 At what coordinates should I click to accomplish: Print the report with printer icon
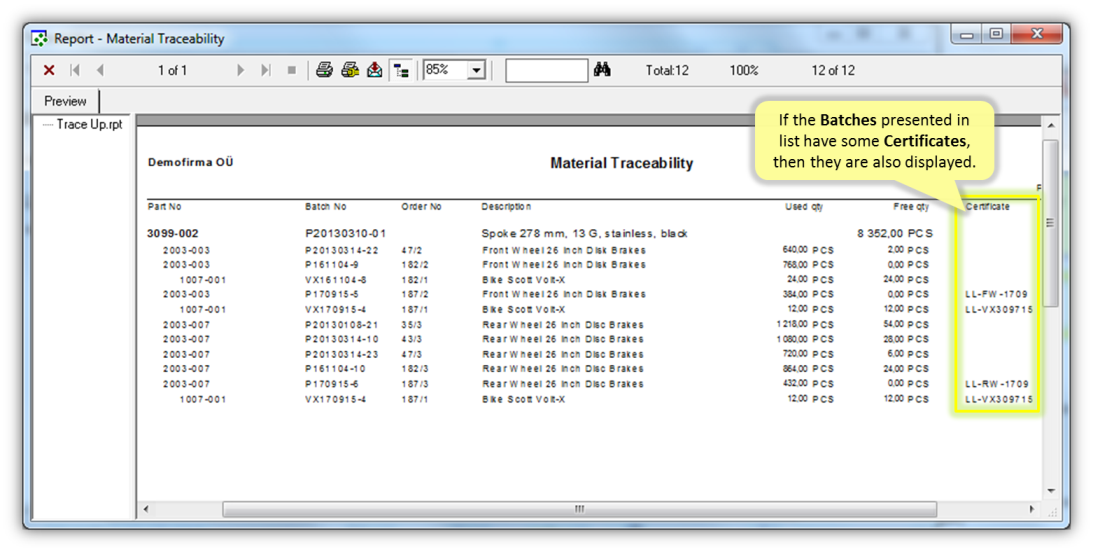324,70
